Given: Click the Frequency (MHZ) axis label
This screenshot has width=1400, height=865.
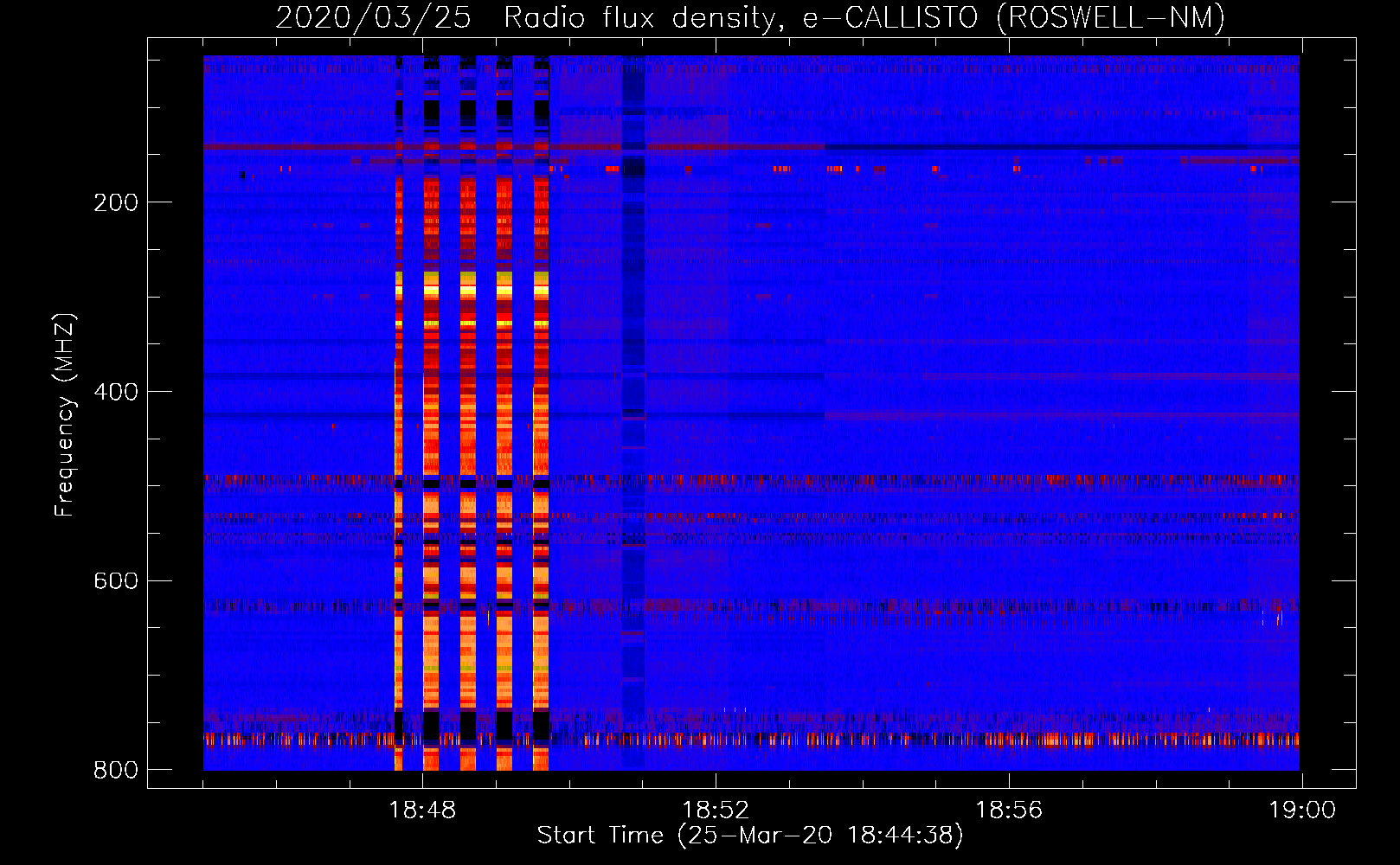Looking at the screenshot, I should (65, 415).
